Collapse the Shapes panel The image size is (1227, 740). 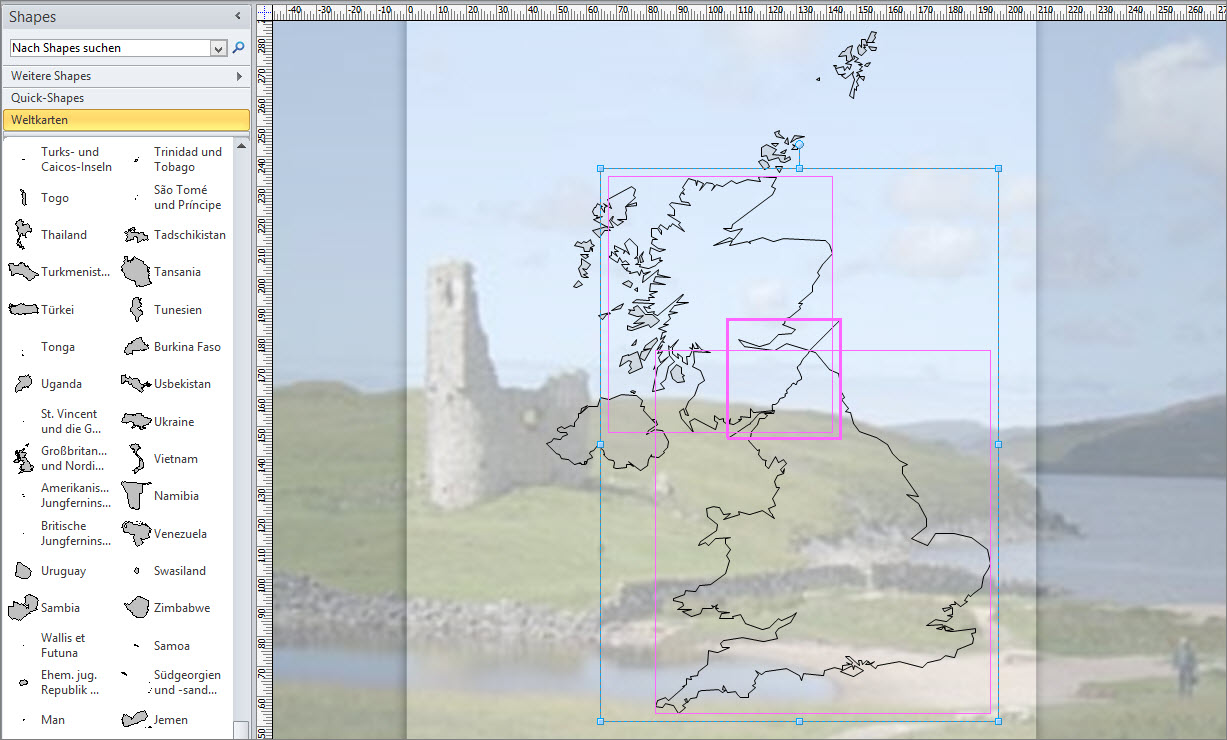pos(238,16)
